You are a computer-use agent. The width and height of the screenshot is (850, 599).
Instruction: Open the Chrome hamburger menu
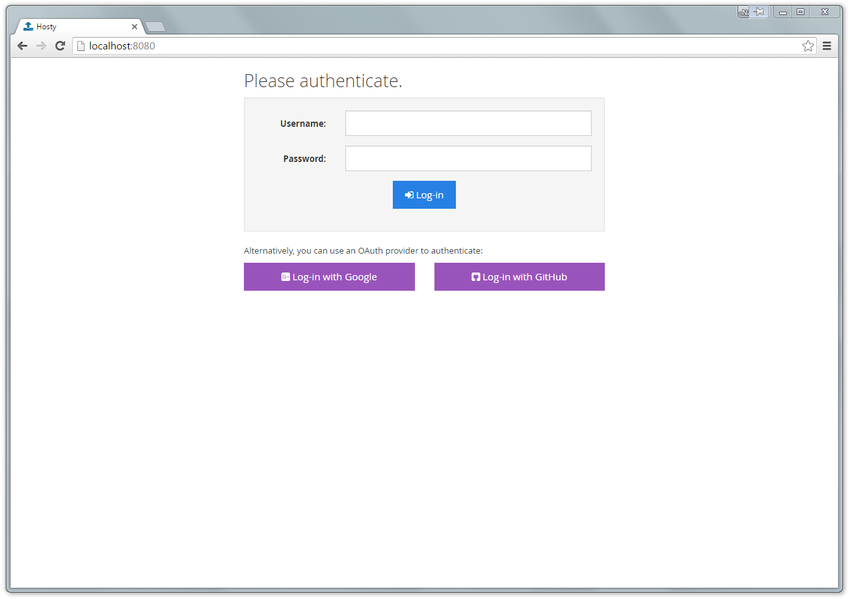click(x=827, y=46)
